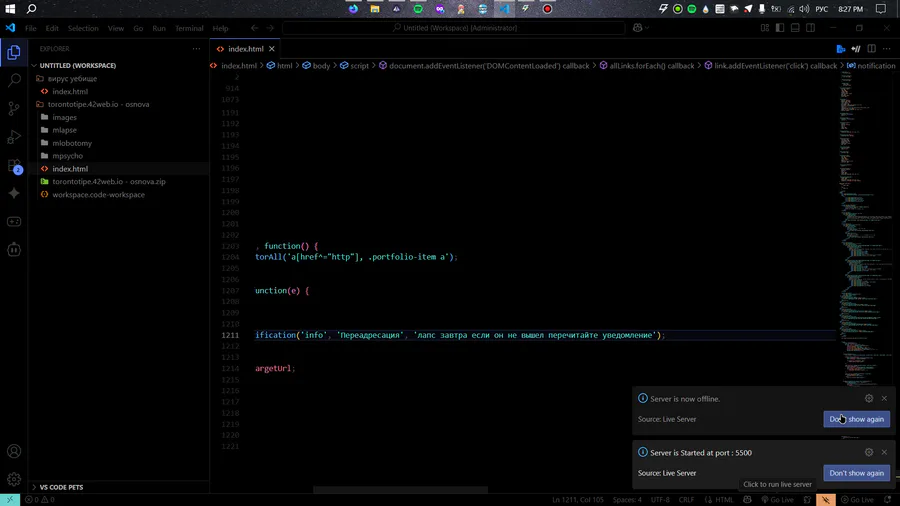Expand the mlobotomy folder
Viewport: 900px width, 506px height.
tap(72, 143)
